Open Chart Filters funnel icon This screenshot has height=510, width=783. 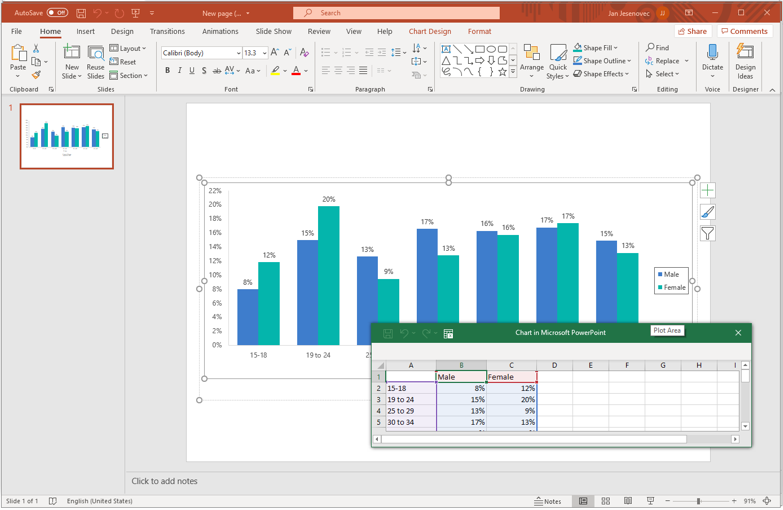point(707,234)
